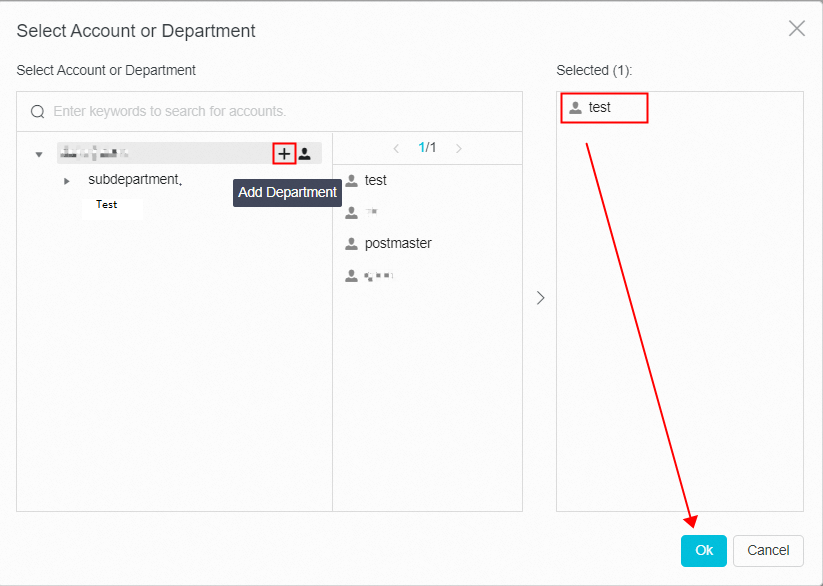
Task: Click the Add Department plus icon
Action: [284, 154]
